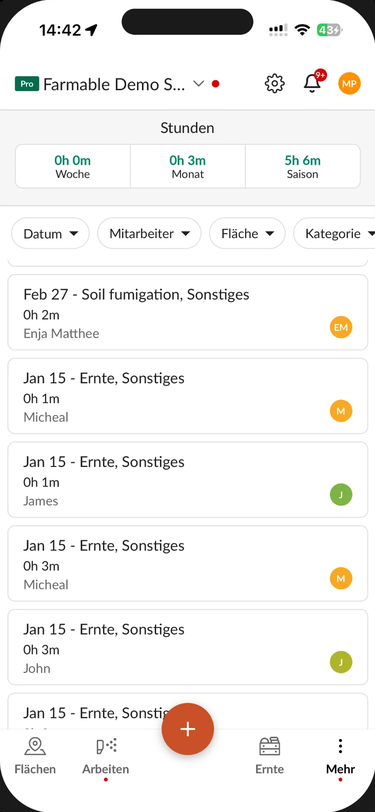Open the Fläche filter dropdown

point(247,234)
